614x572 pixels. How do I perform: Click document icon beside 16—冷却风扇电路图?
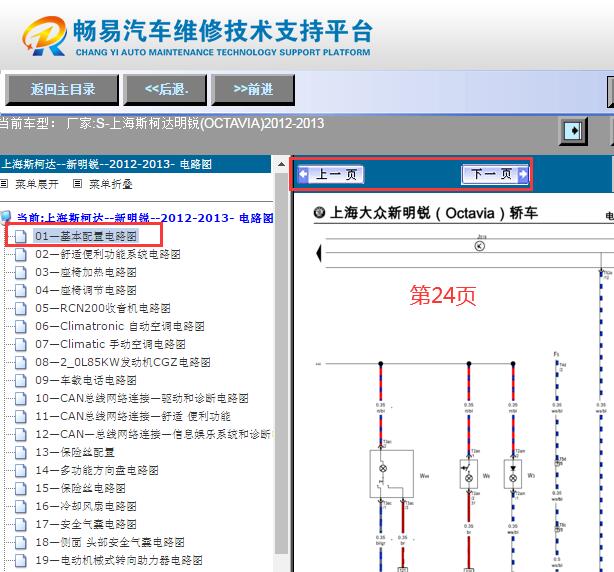click(x=21, y=507)
